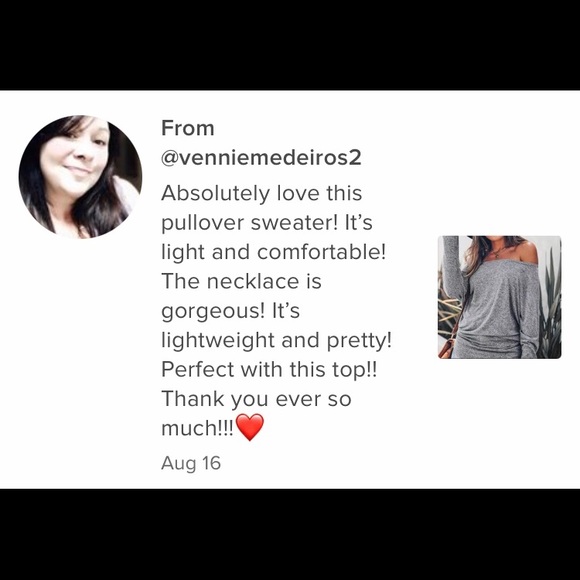The height and width of the screenshot is (580, 580).
Task: Open the reviewer's round profile picture
Action: click(80, 177)
